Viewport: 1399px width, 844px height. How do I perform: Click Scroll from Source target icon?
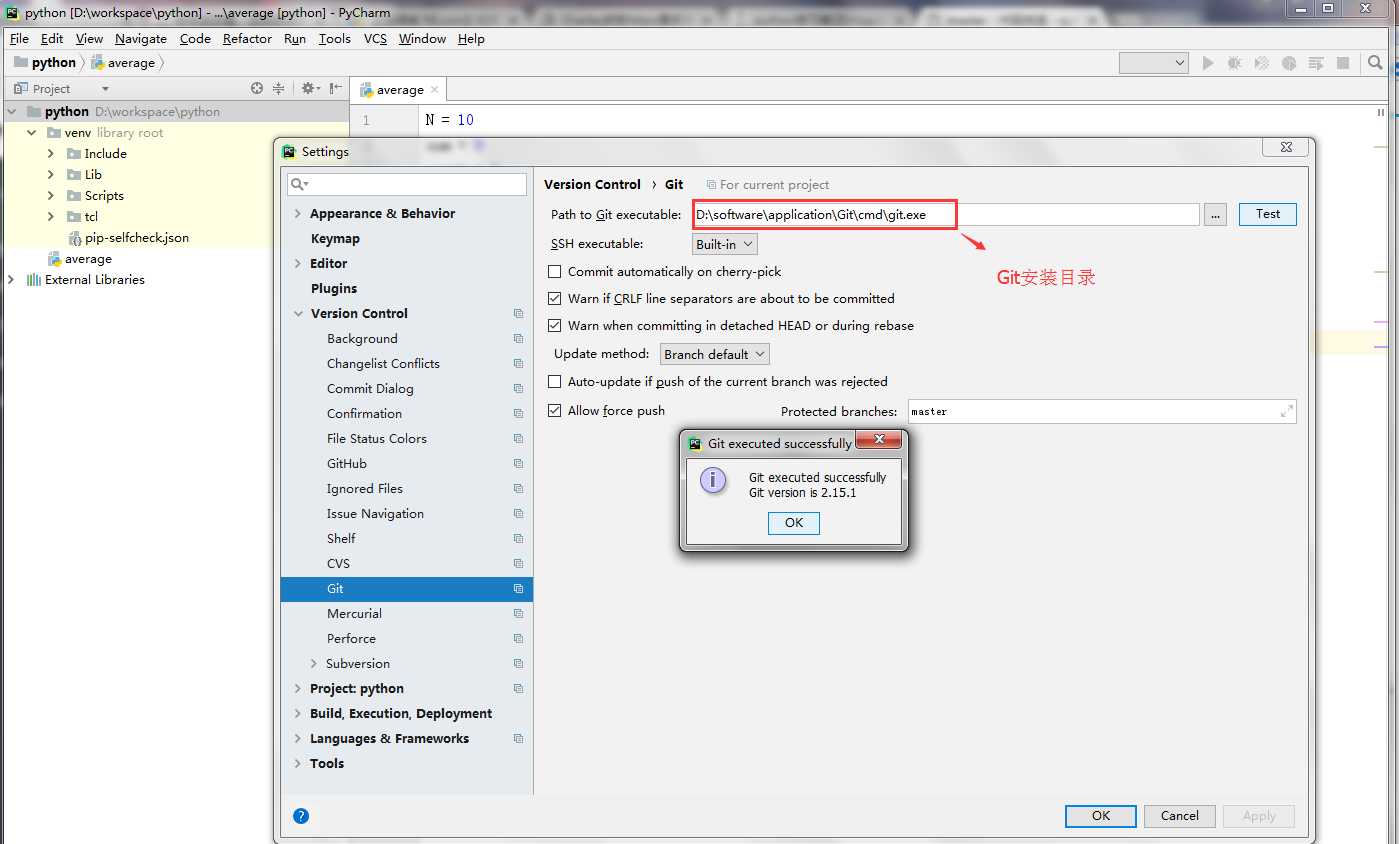pyautogui.click(x=257, y=88)
